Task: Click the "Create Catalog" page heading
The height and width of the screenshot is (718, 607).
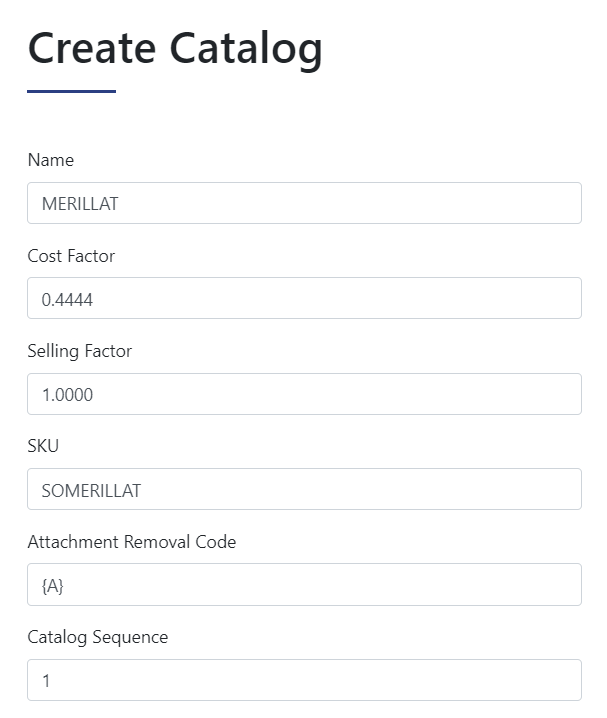Action: pyautogui.click(x=175, y=48)
